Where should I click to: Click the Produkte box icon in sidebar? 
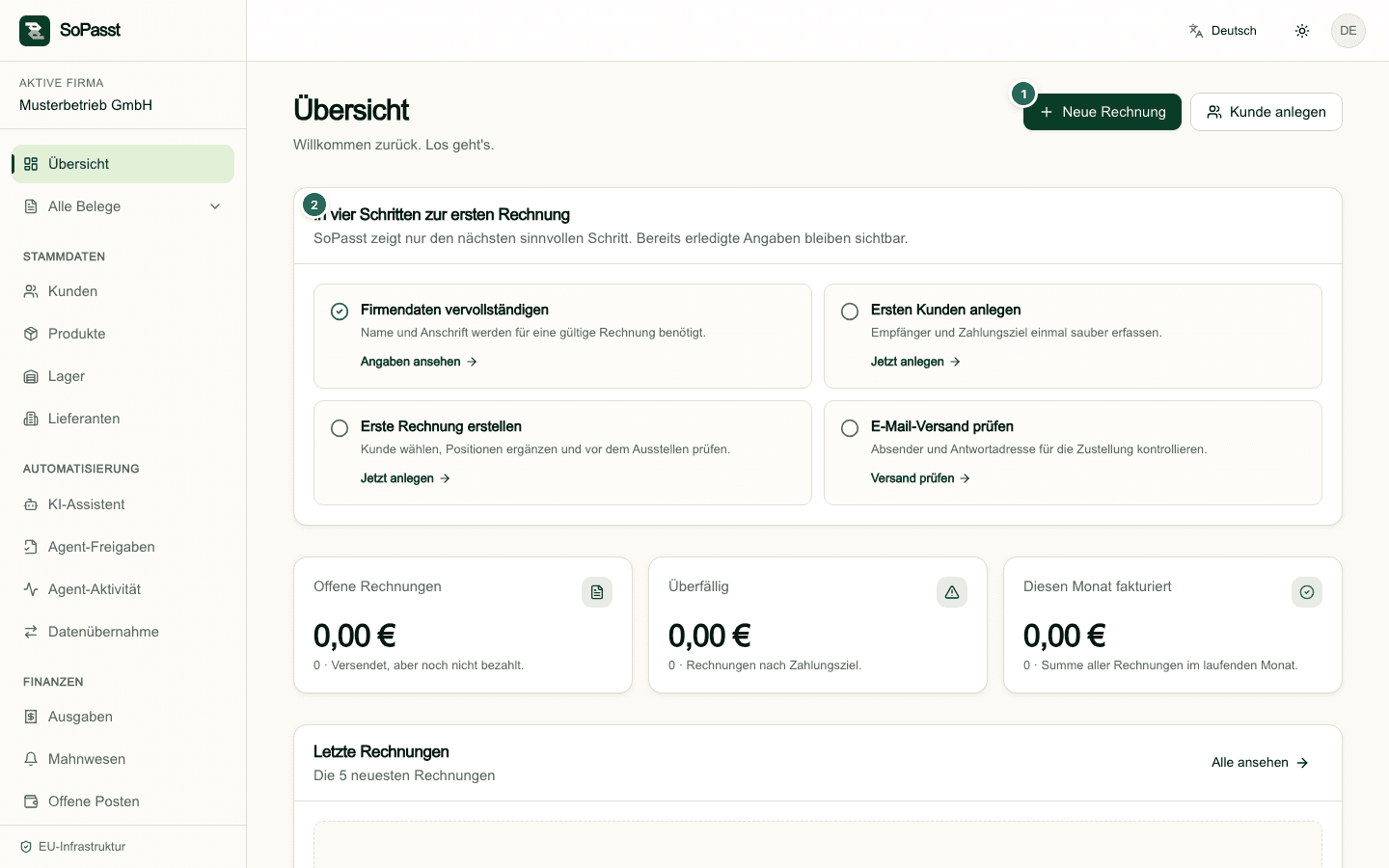[x=31, y=334]
